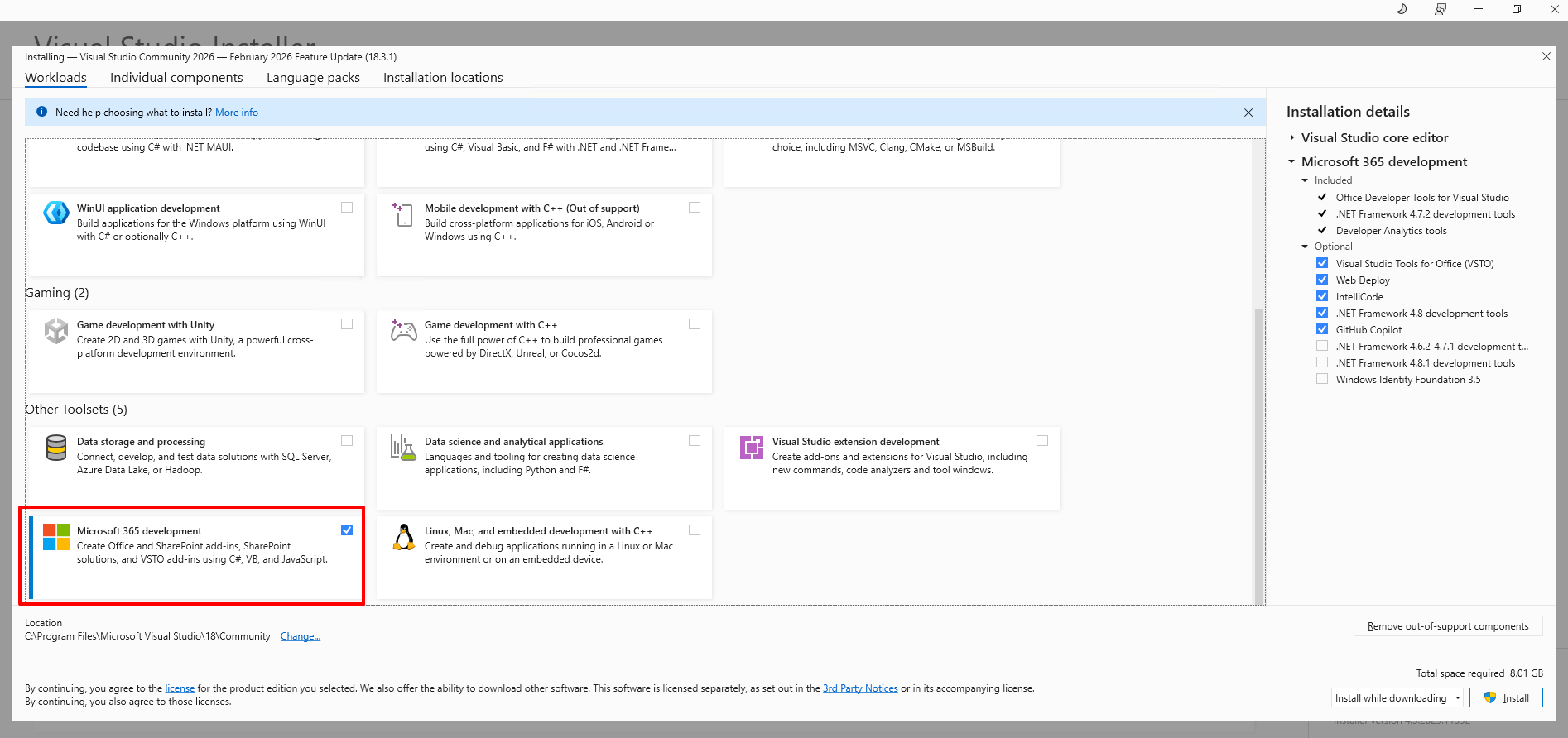Click the Install button
The height and width of the screenshot is (738, 1568).
pos(1506,697)
